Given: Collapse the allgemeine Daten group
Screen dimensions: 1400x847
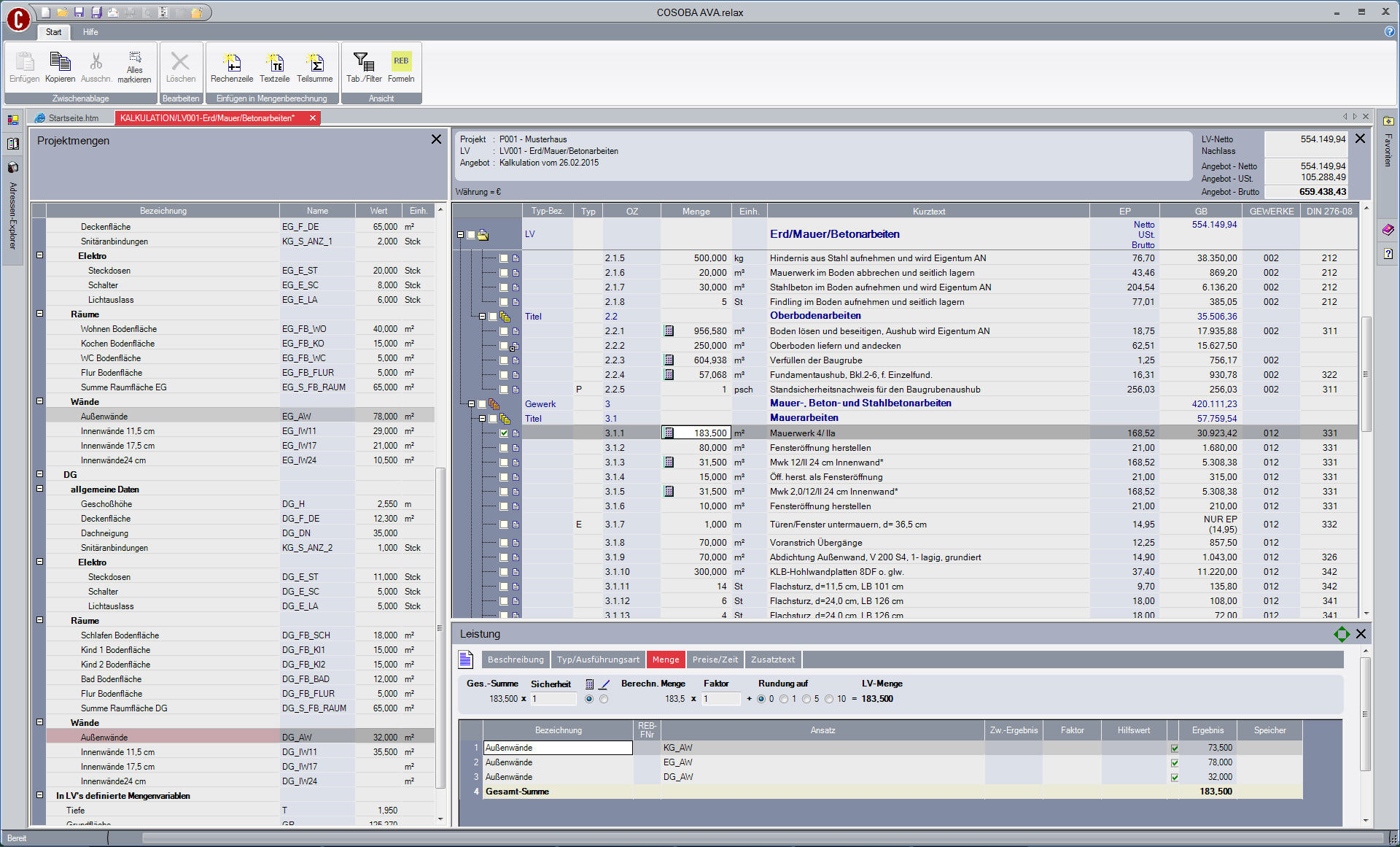Looking at the screenshot, I should (39, 489).
